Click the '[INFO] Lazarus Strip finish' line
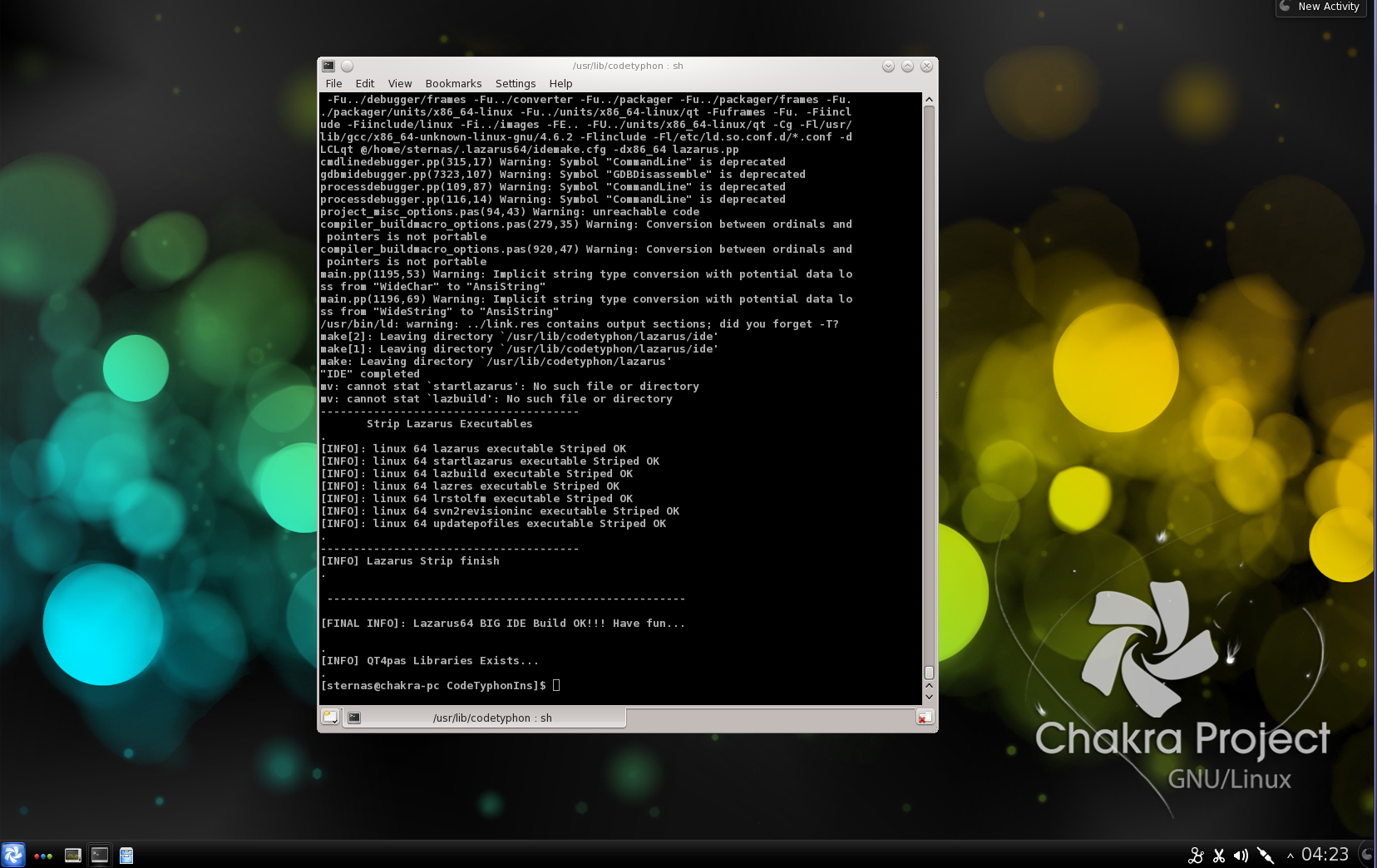This screenshot has width=1377, height=868. pos(410,560)
